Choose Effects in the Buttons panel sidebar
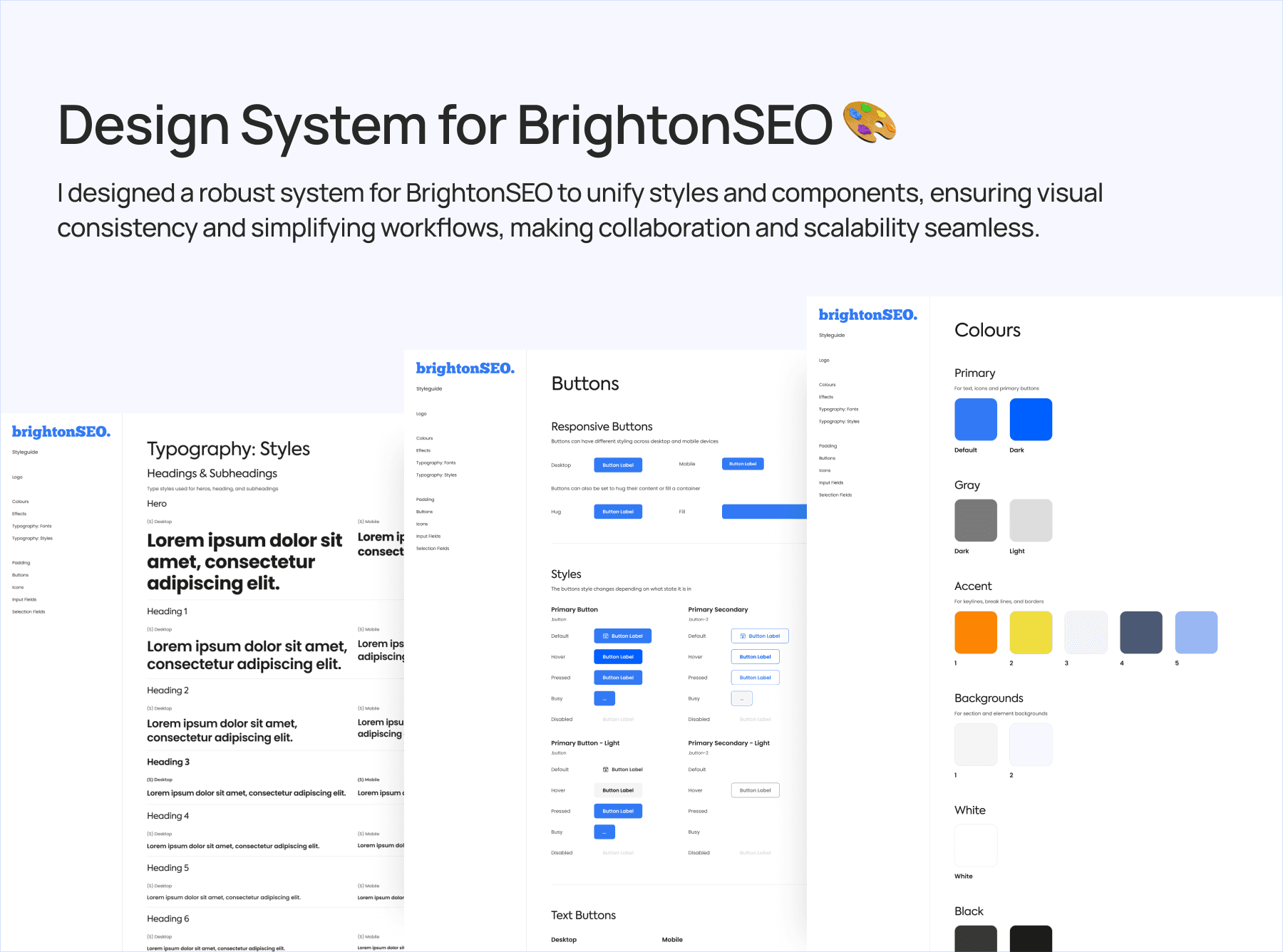The height and width of the screenshot is (952, 1283). [423, 450]
